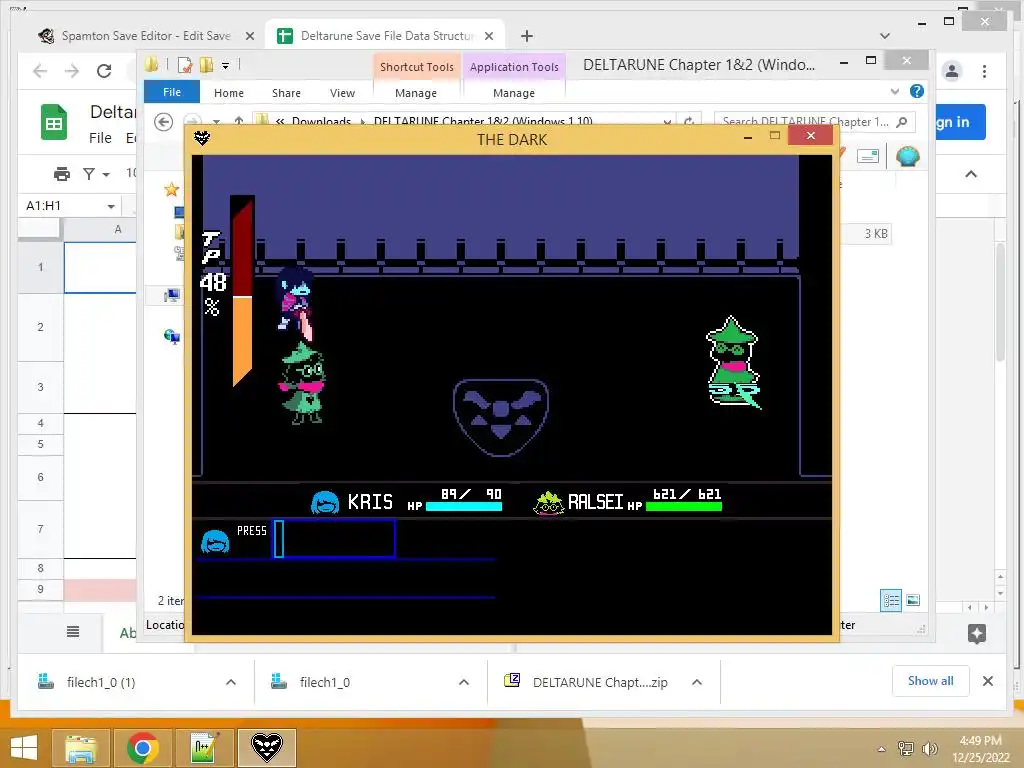This screenshot has height=768, width=1024.
Task: Open Chrome profile avatar icon
Action: tap(952, 71)
